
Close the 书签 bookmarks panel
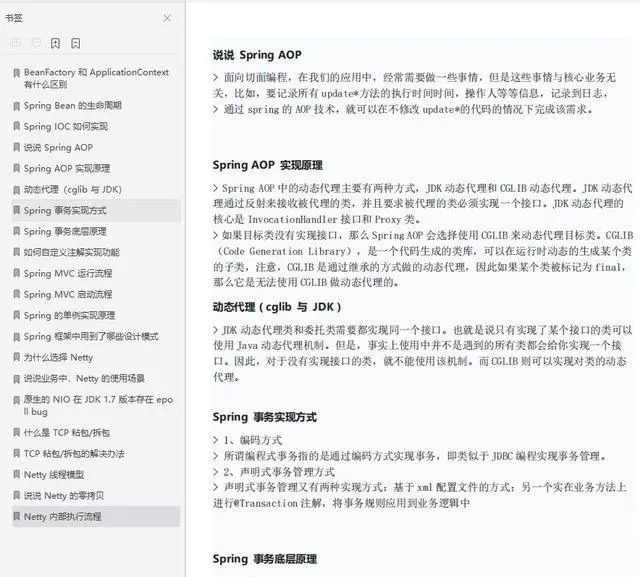coord(167,18)
